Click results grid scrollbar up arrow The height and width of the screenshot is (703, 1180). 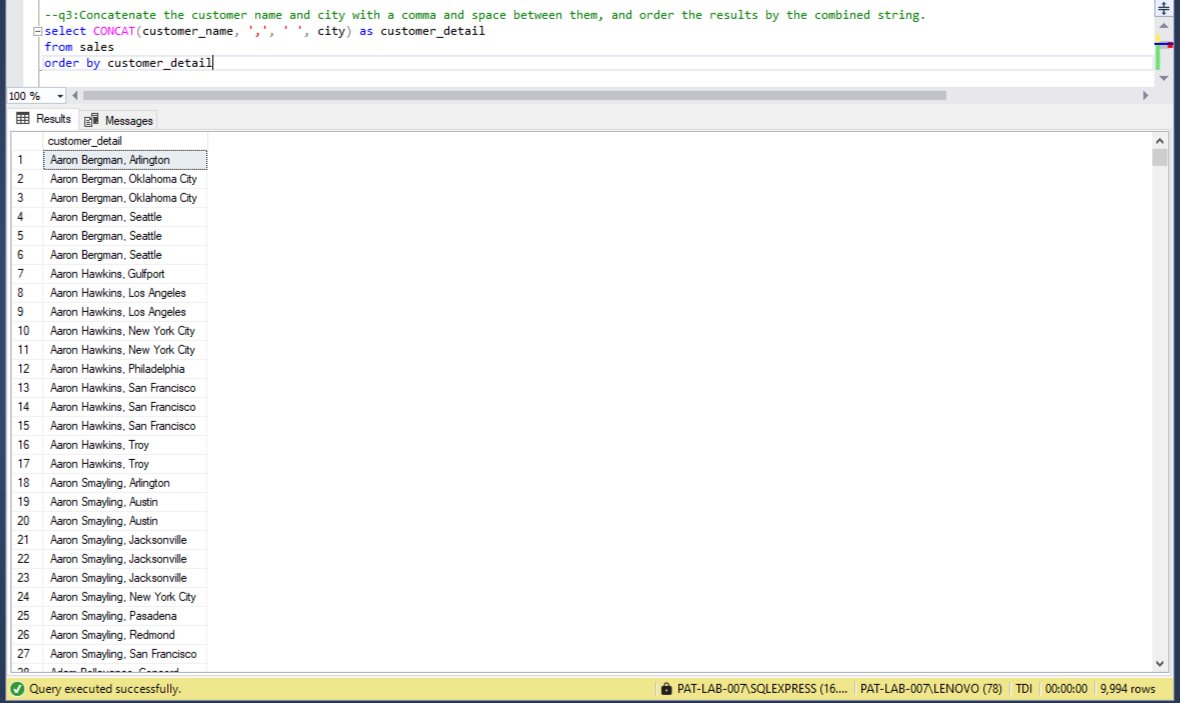(1160, 141)
